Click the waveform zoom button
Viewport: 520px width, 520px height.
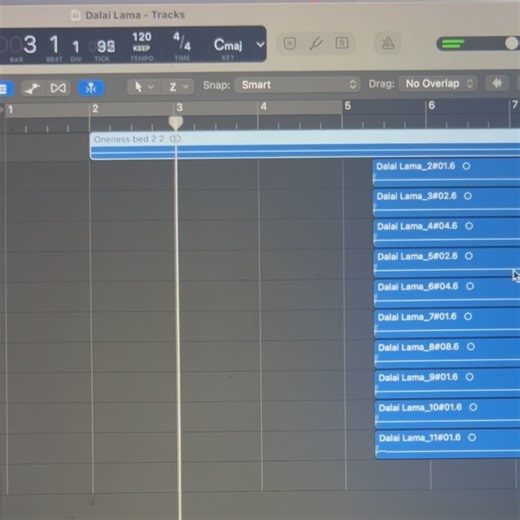point(497,83)
